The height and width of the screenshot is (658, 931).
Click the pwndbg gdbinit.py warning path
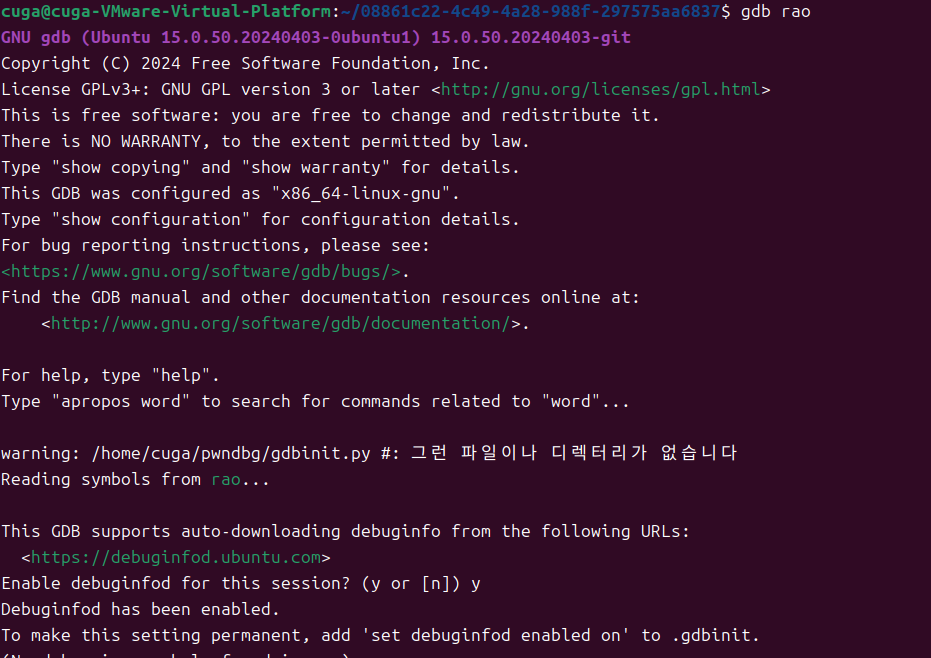tap(231, 454)
